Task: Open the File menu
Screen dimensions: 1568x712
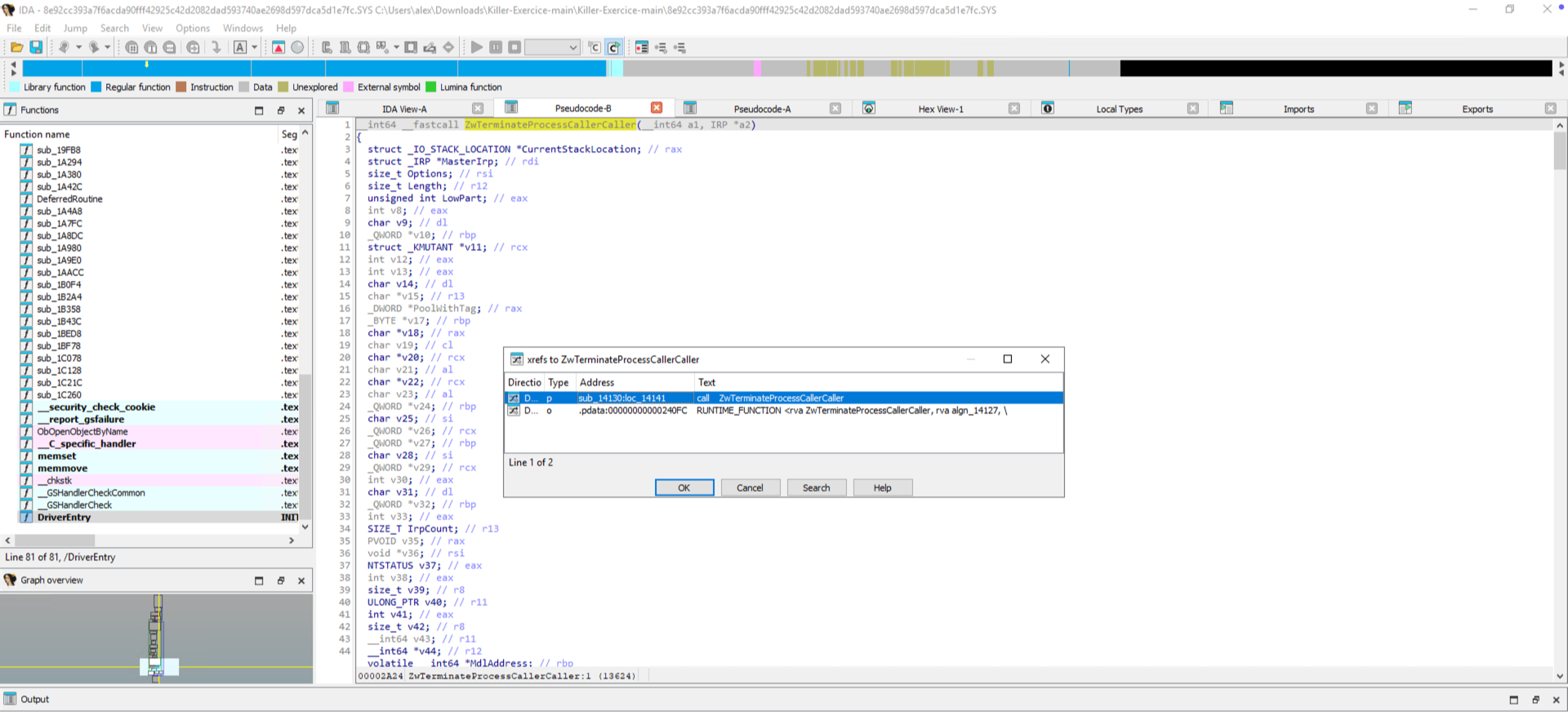Action: [x=15, y=28]
